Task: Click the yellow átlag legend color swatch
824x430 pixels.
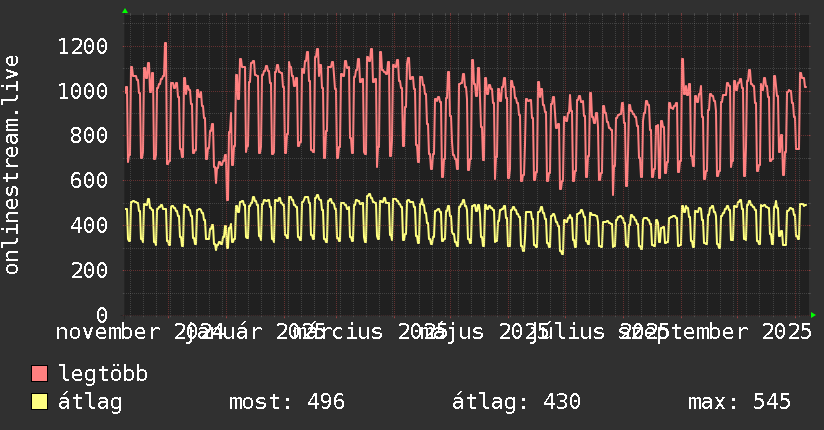Action: pyautogui.click(x=39, y=402)
